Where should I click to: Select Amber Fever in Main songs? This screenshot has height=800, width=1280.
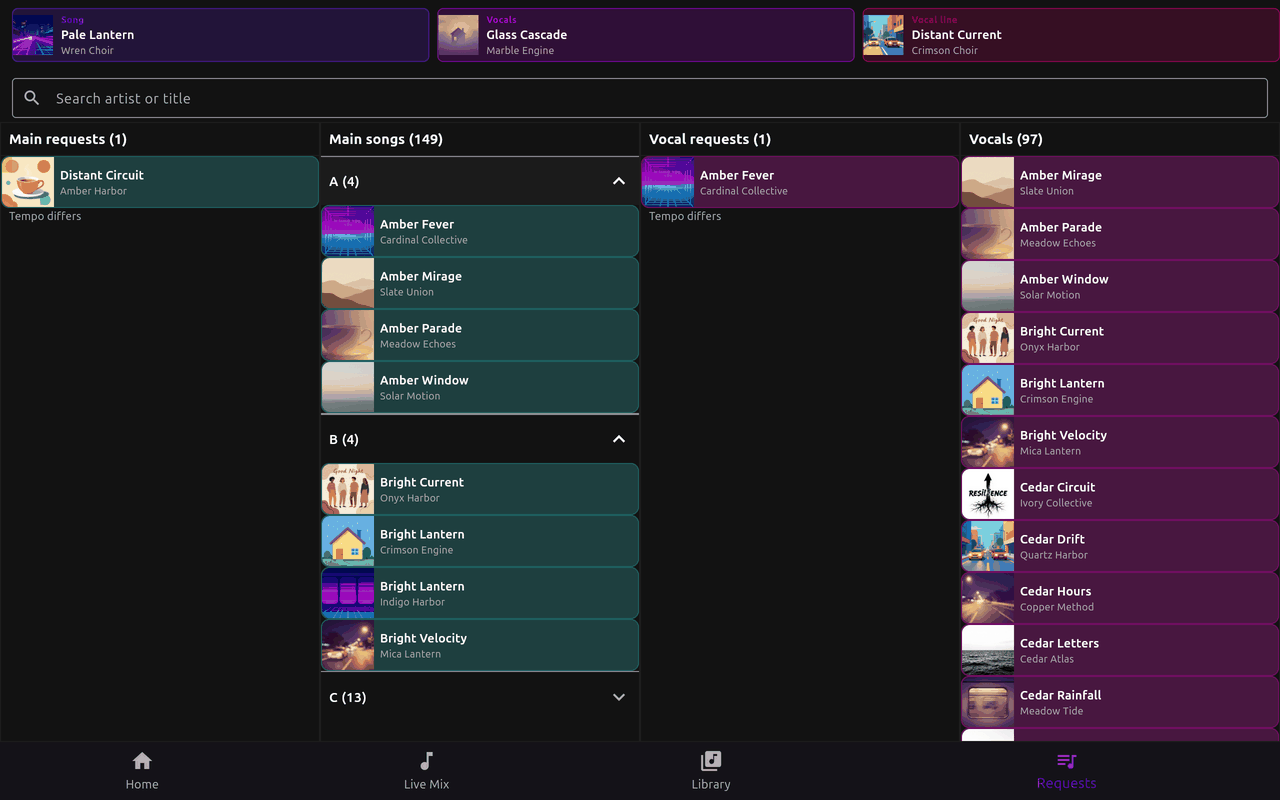[x=480, y=231]
